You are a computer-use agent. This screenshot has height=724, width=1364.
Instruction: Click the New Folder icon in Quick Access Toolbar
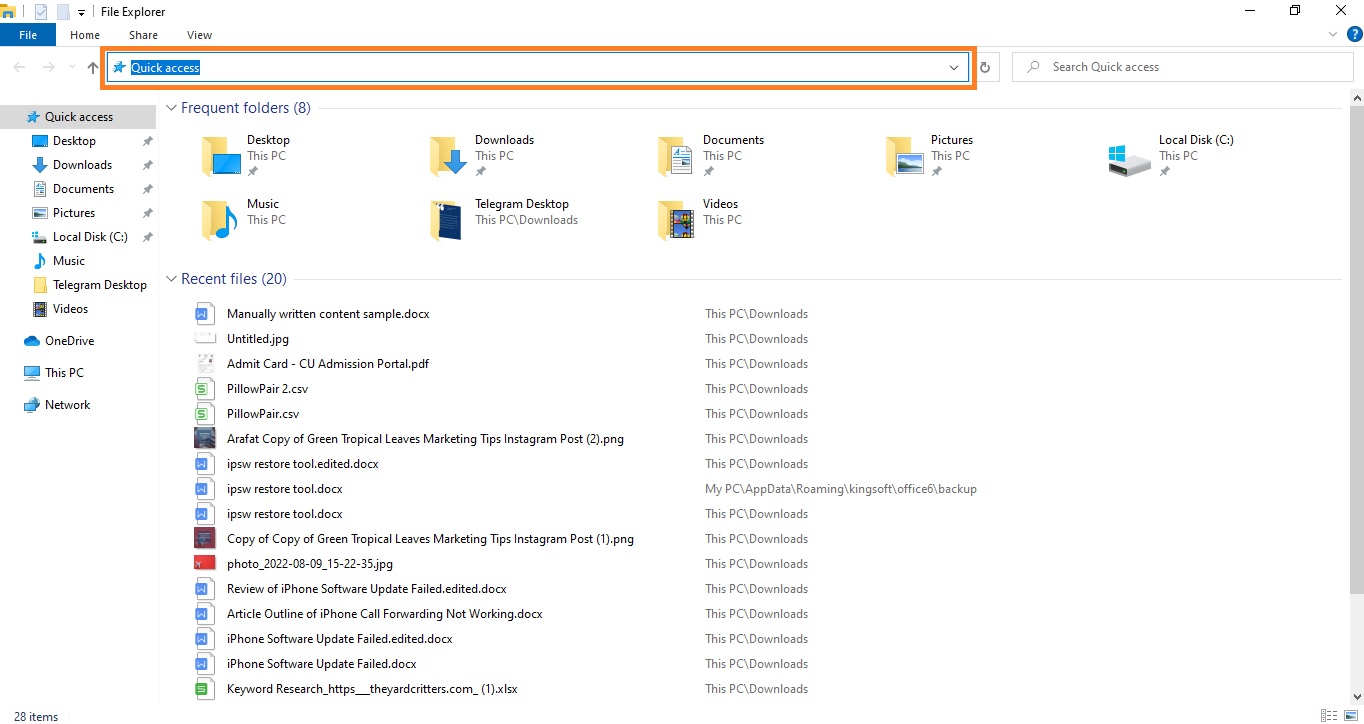point(62,11)
